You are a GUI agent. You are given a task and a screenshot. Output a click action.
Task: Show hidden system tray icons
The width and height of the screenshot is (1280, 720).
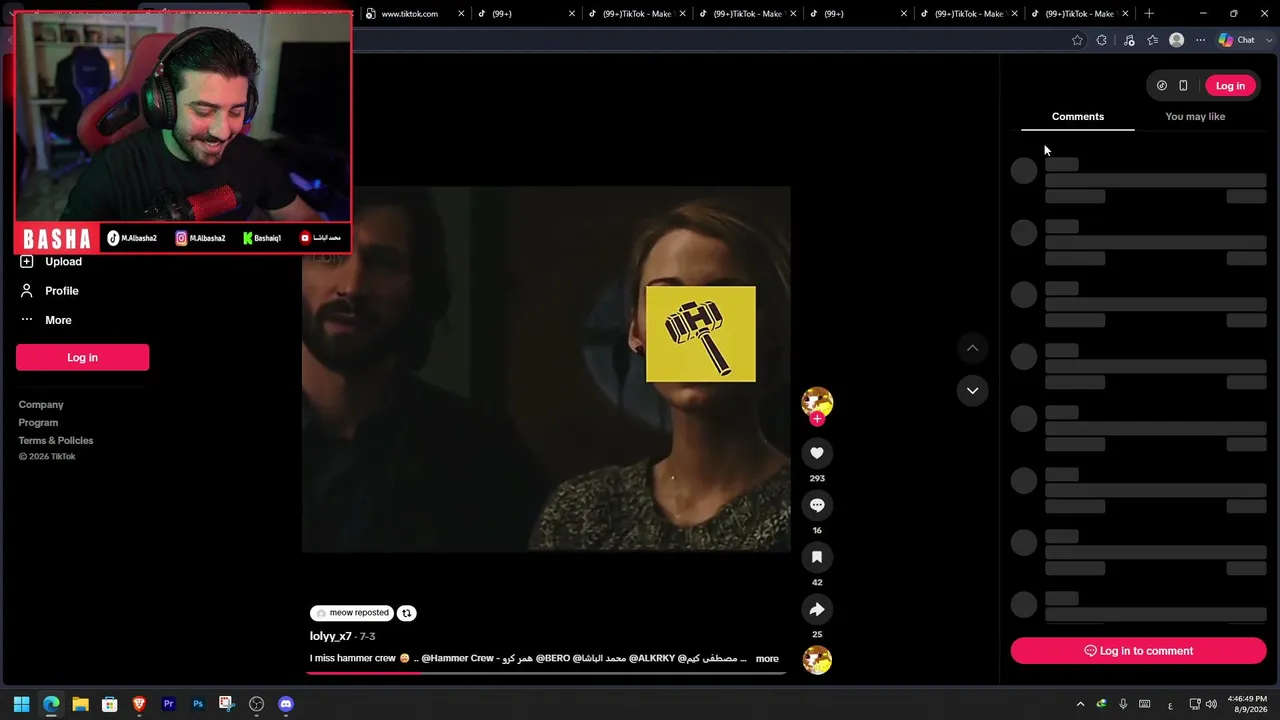pos(1080,704)
